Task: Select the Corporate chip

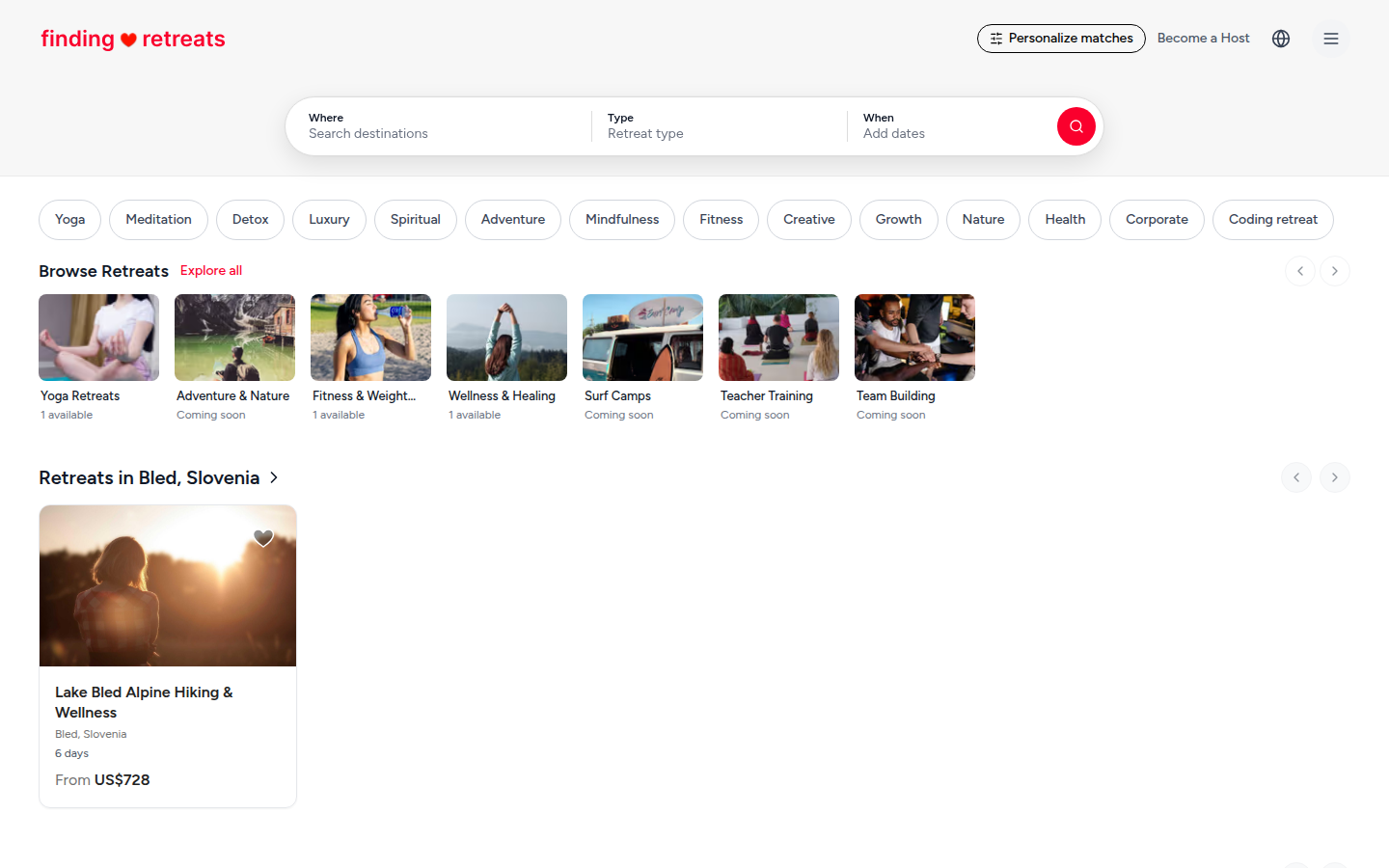Action: pos(1157,220)
